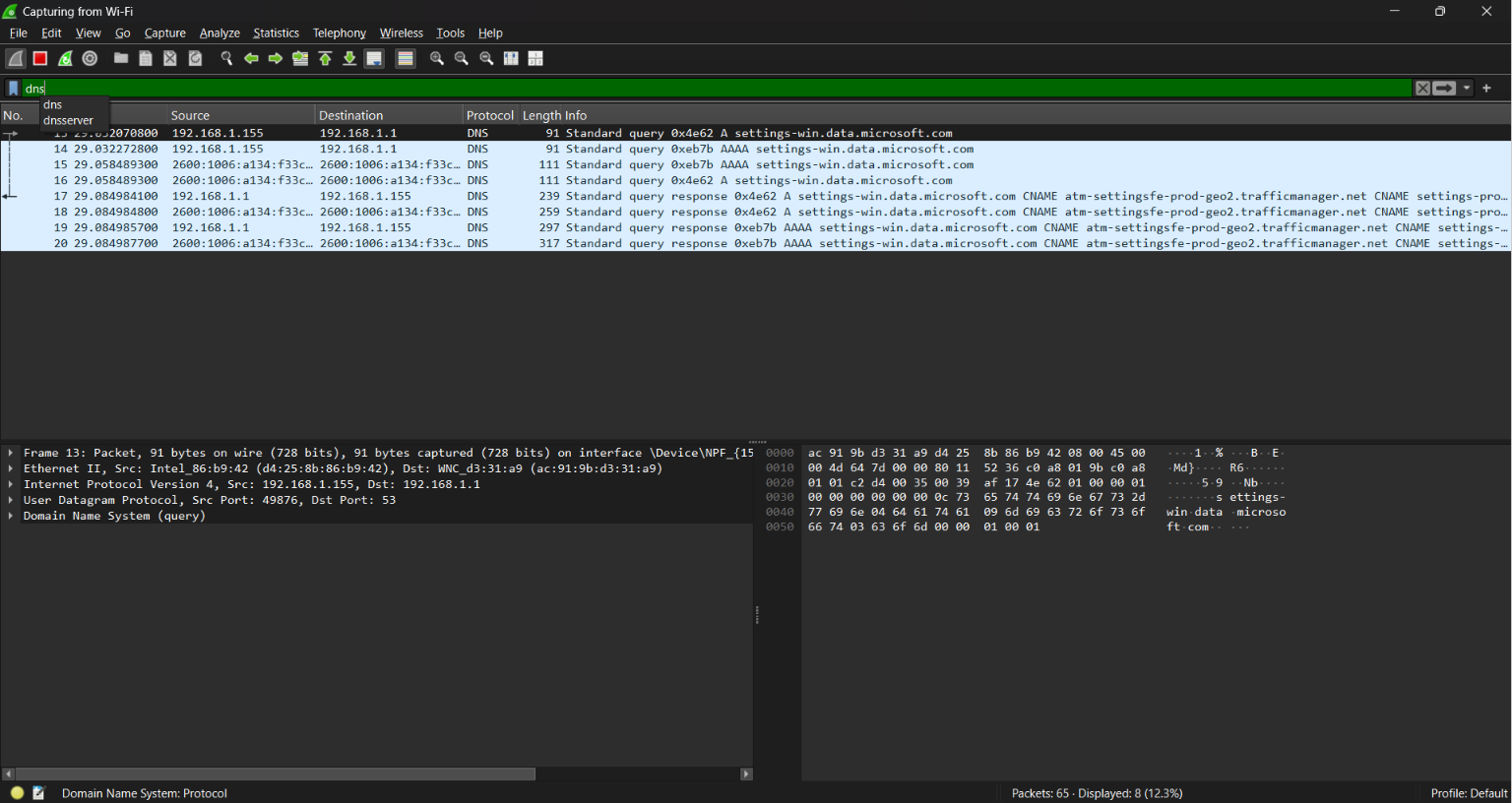Click inside the dns display filter field
This screenshot has width=1512, height=803.
coord(717,89)
